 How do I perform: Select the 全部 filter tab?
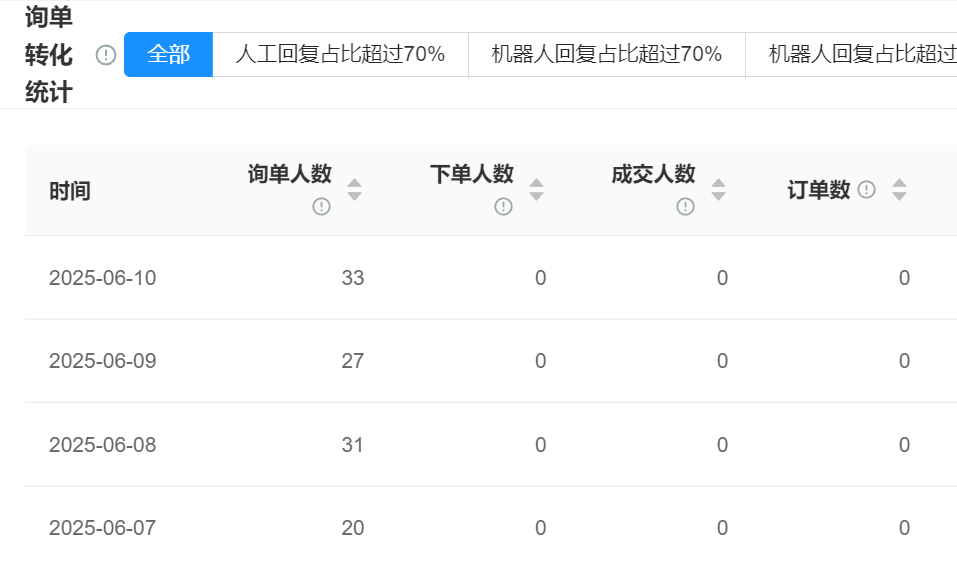pos(168,54)
